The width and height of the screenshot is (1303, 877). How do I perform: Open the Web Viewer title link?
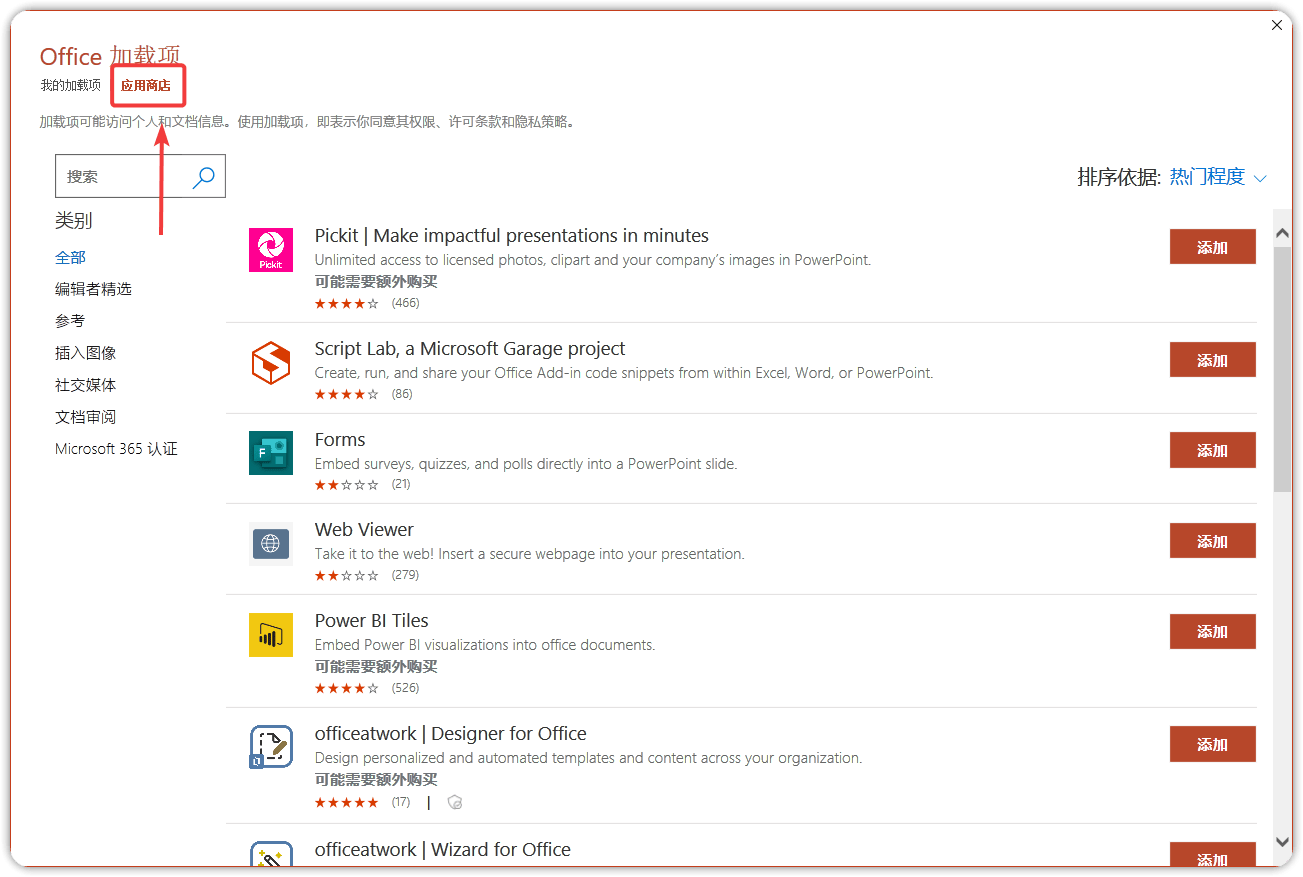tap(364, 530)
